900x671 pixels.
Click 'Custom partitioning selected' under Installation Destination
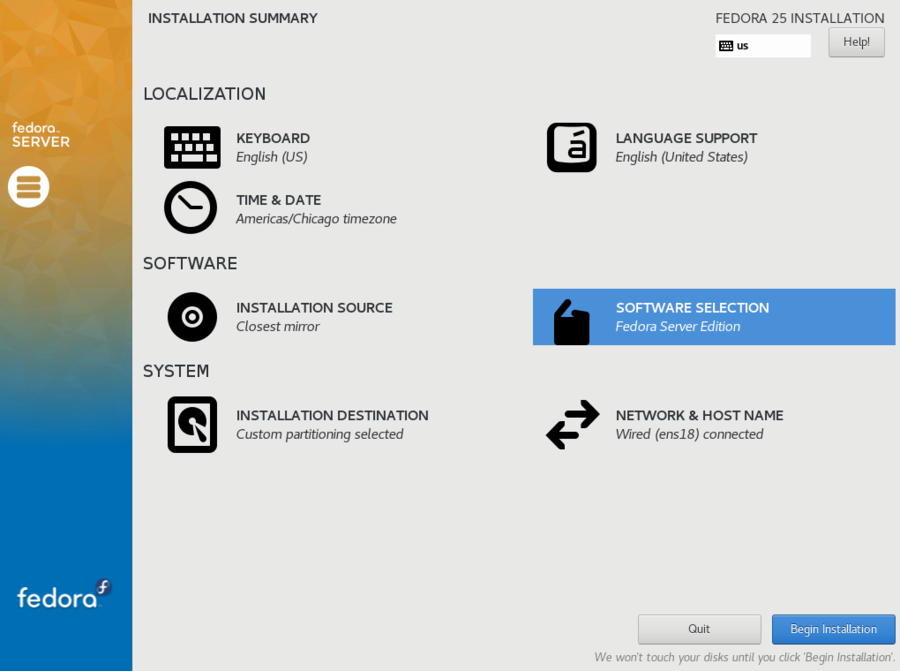coord(320,434)
